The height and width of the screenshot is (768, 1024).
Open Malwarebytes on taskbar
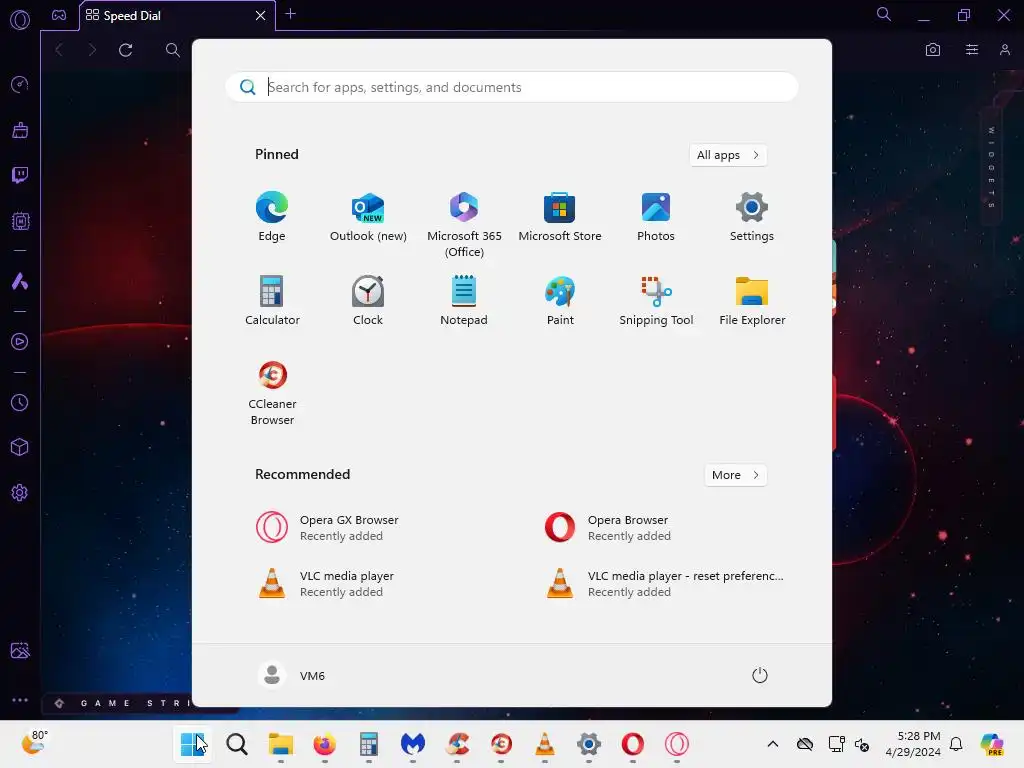(x=413, y=744)
